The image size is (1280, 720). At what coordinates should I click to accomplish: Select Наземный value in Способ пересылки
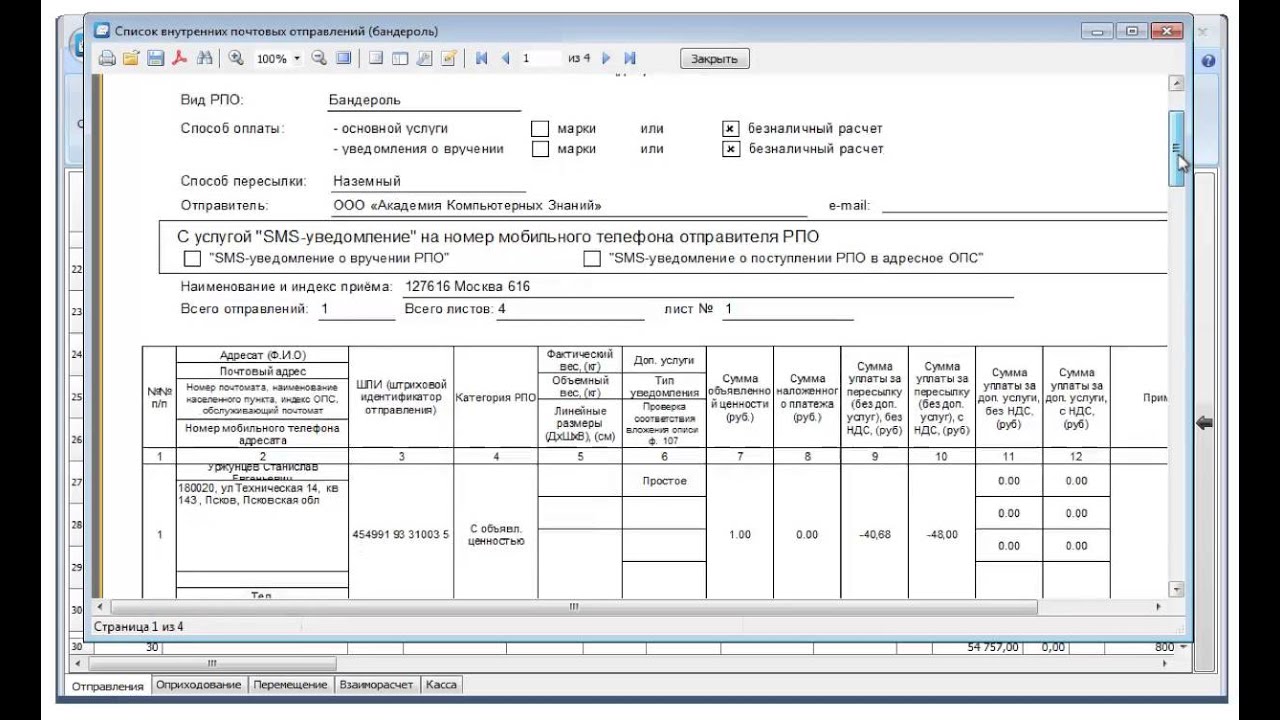(x=367, y=181)
